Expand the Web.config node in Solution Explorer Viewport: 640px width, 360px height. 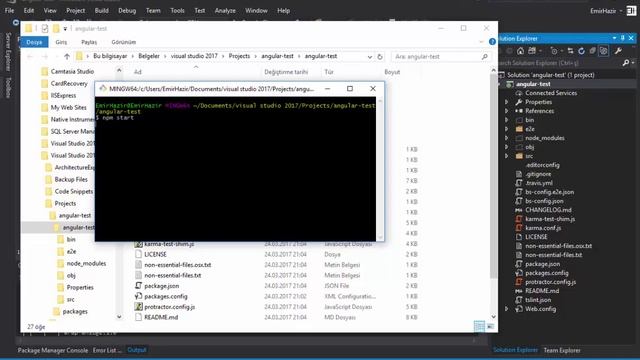point(507,309)
